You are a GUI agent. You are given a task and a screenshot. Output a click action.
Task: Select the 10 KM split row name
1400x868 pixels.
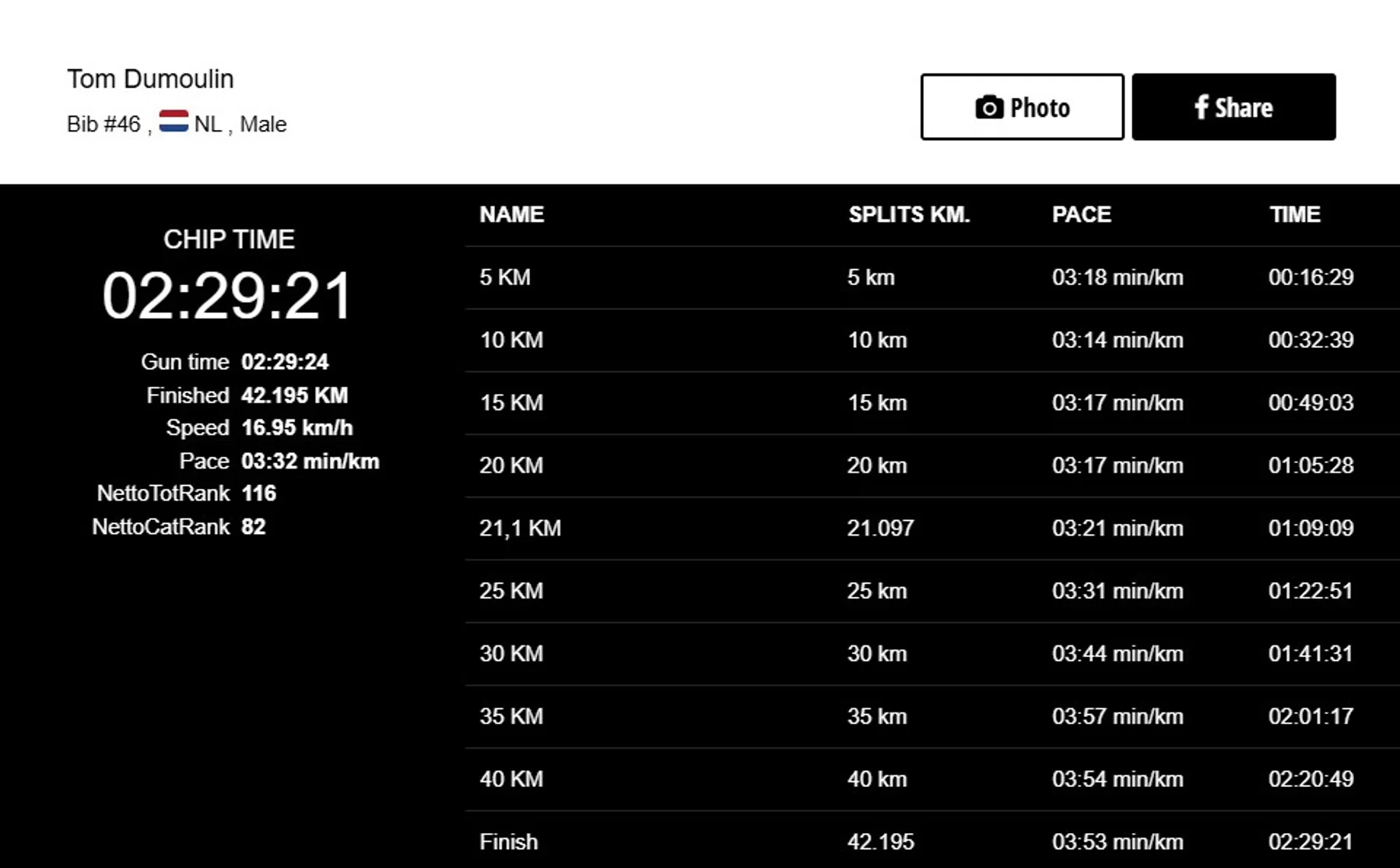tap(511, 340)
